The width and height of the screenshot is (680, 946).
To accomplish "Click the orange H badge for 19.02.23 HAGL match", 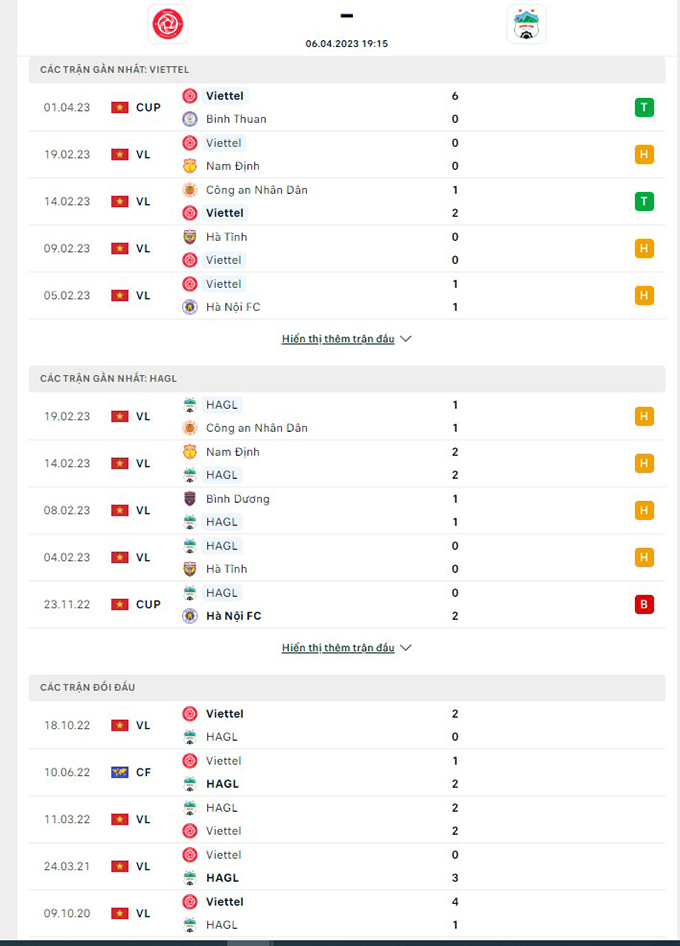I will tap(644, 416).
